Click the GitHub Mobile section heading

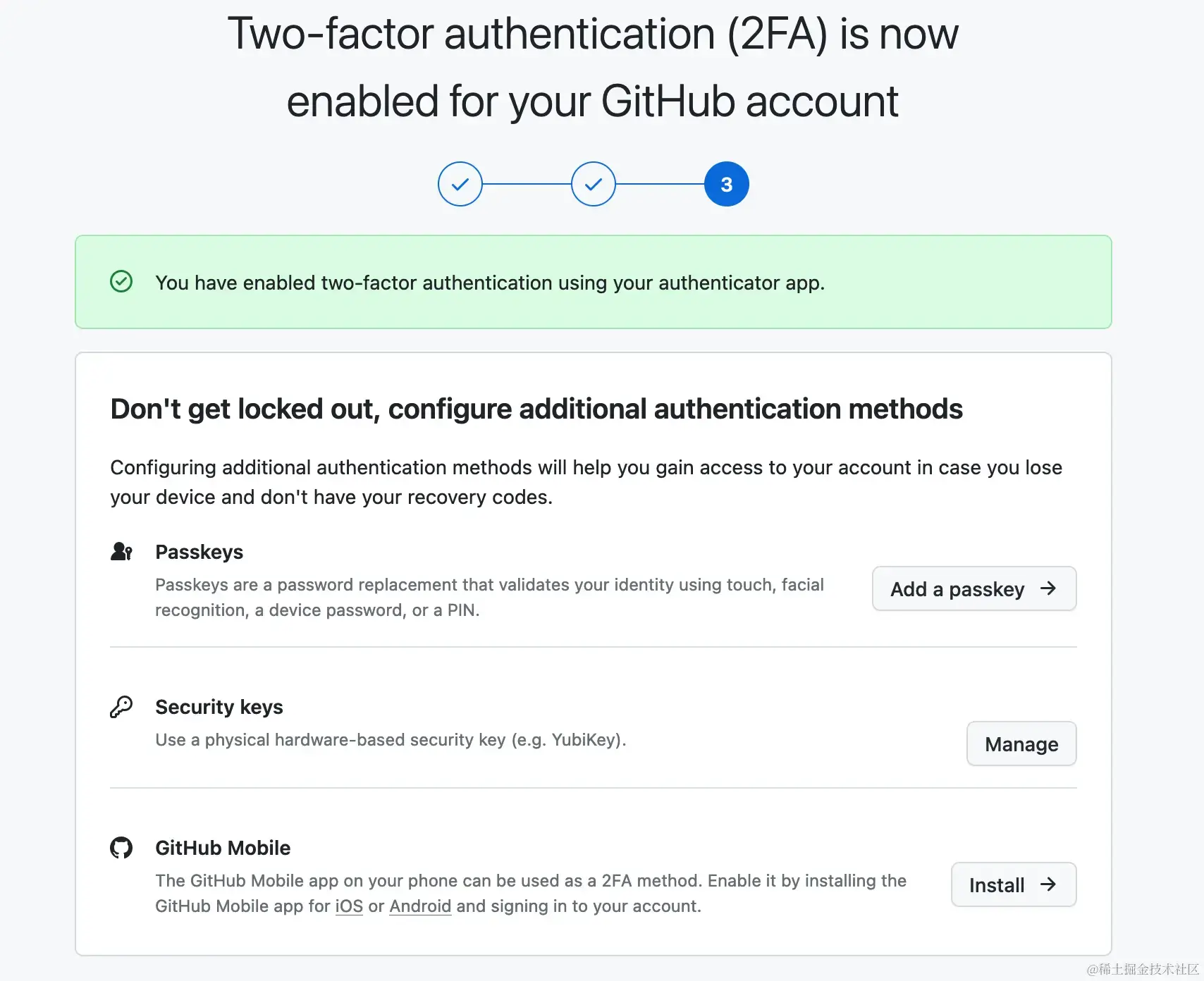(223, 848)
